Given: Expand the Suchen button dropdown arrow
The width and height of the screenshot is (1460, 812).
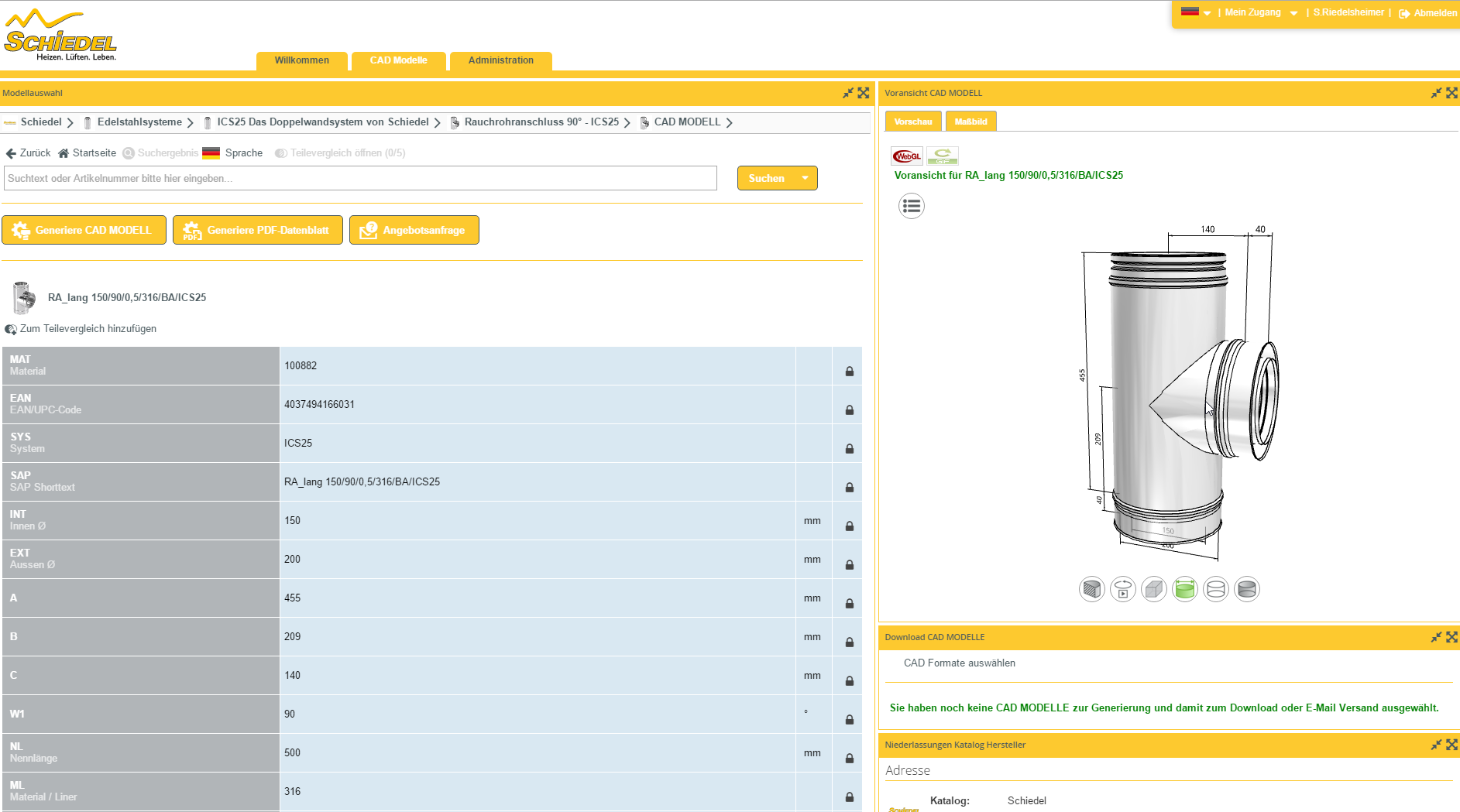Looking at the screenshot, I should (805, 178).
